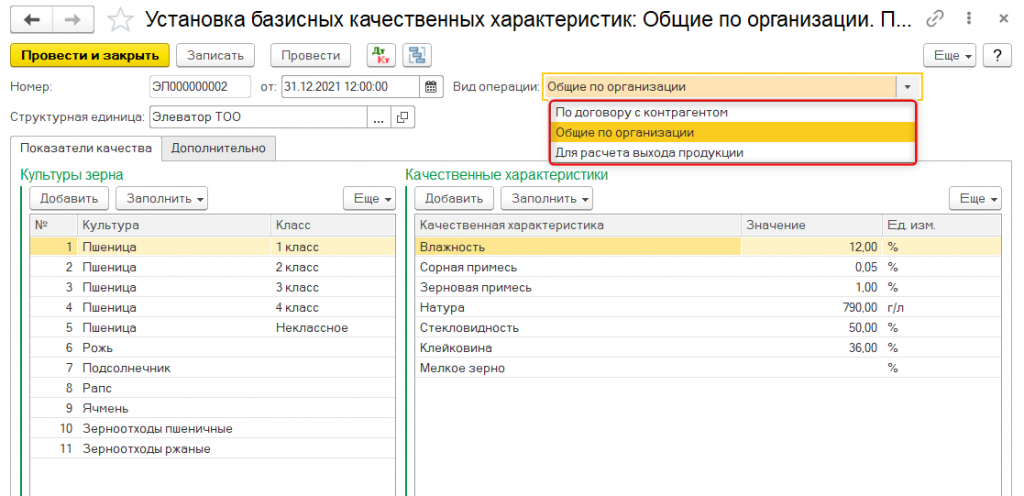This screenshot has height=496, width=1024.
Task: Open the Элеватор ТОО record via open icon
Action: point(403,118)
